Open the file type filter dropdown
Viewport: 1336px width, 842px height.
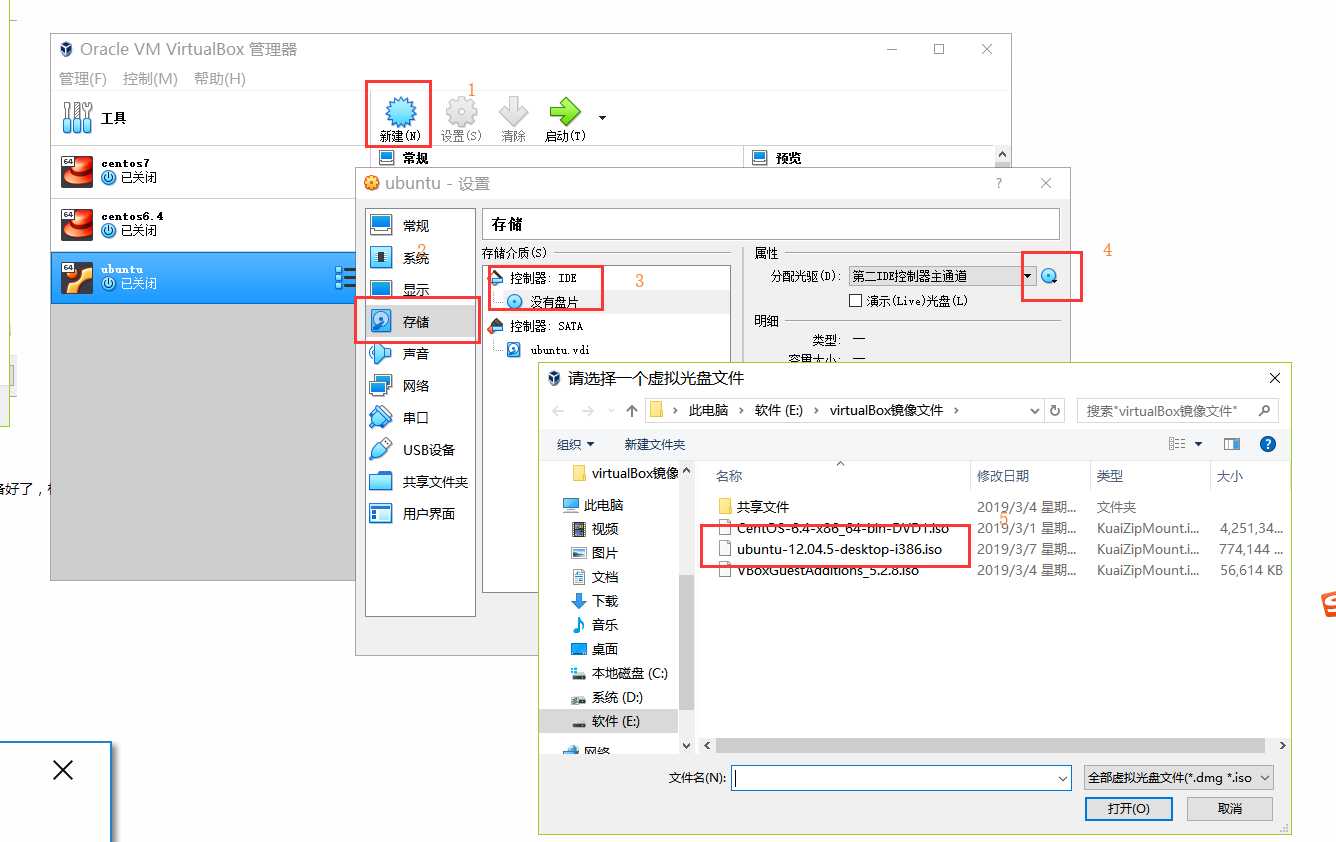[x=1179, y=778]
